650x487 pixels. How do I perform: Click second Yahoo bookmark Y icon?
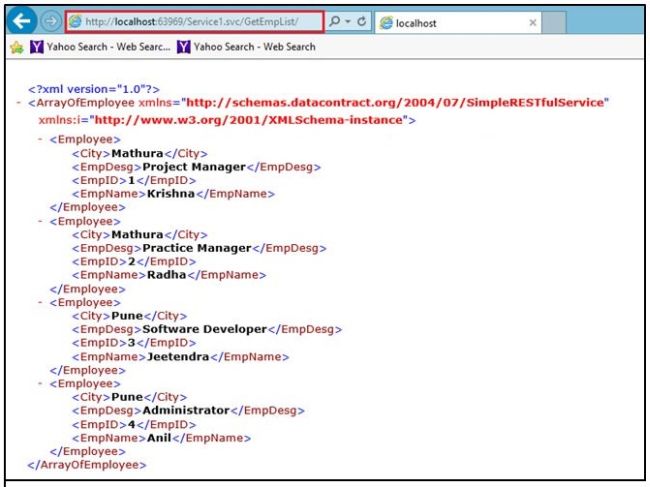click(184, 47)
